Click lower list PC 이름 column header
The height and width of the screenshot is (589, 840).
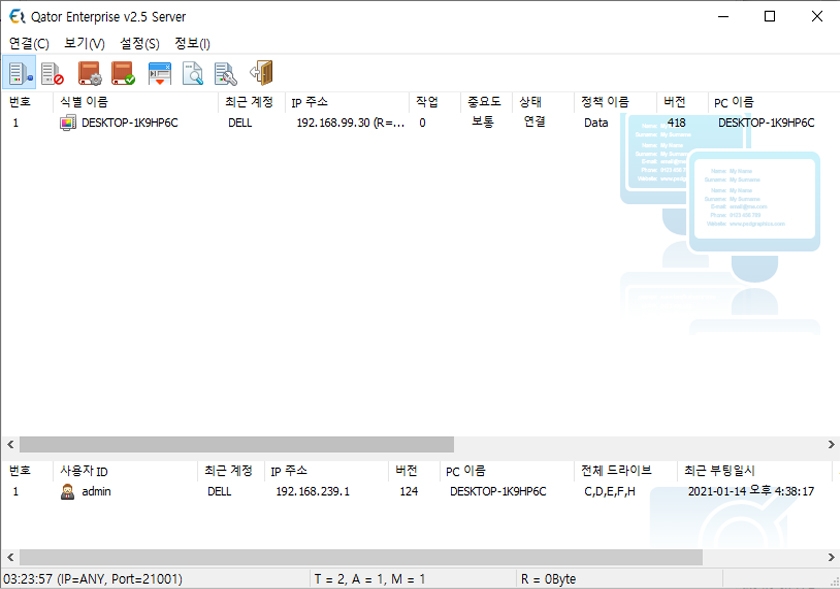pos(507,471)
